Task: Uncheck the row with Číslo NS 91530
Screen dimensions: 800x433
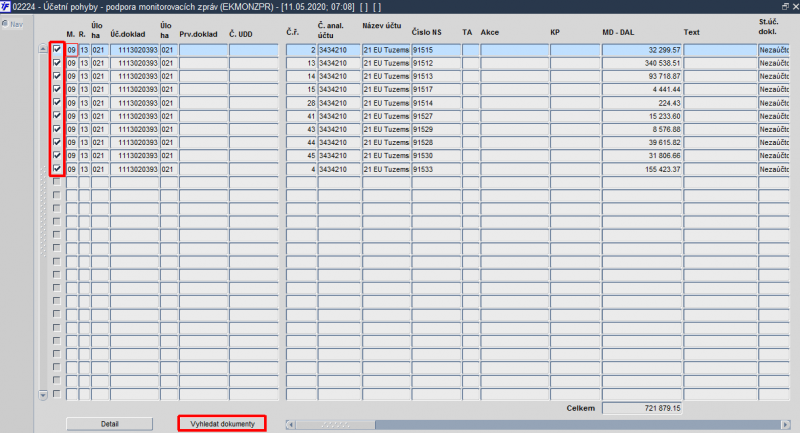Action: [x=57, y=156]
